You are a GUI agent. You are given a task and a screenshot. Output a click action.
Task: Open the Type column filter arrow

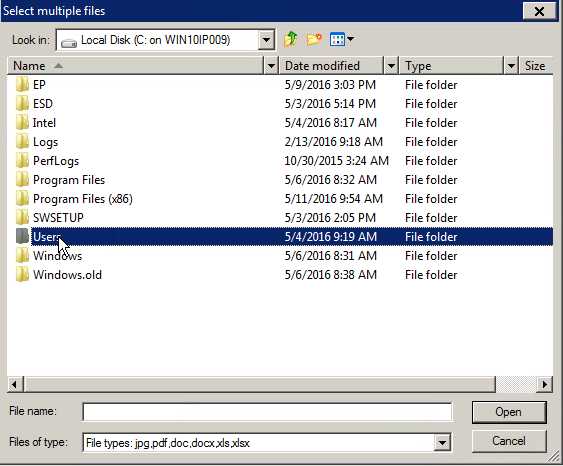(x=511, y=66)
